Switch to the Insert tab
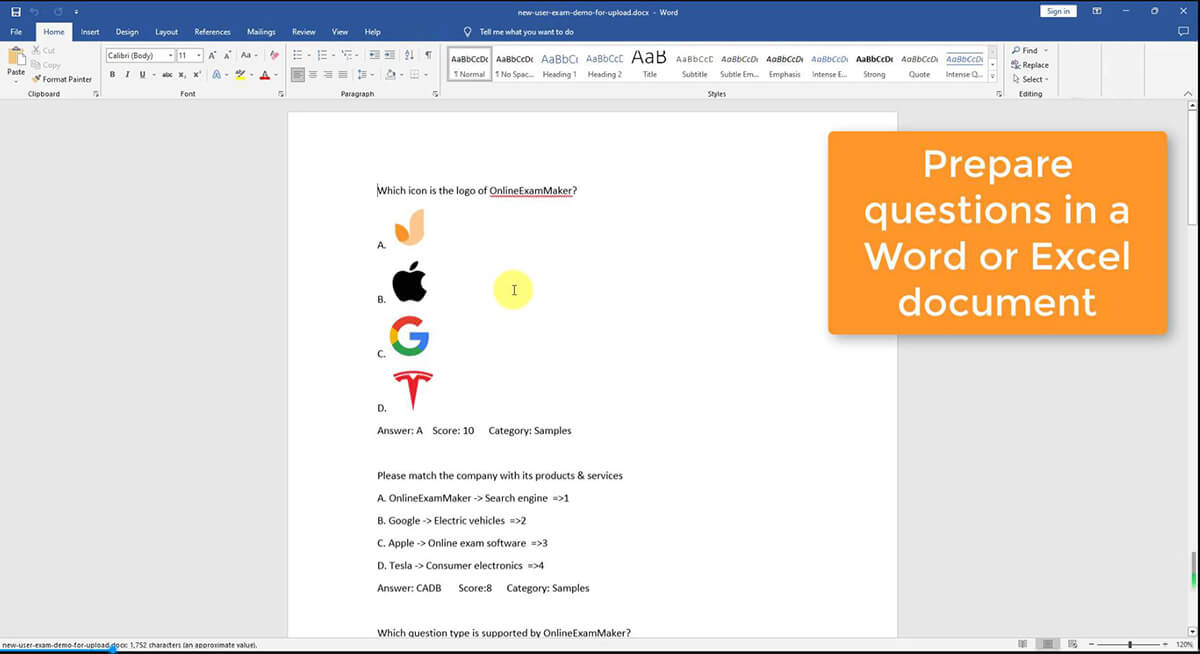This screenshot has width=1200, height=654. tap(90, 32)
